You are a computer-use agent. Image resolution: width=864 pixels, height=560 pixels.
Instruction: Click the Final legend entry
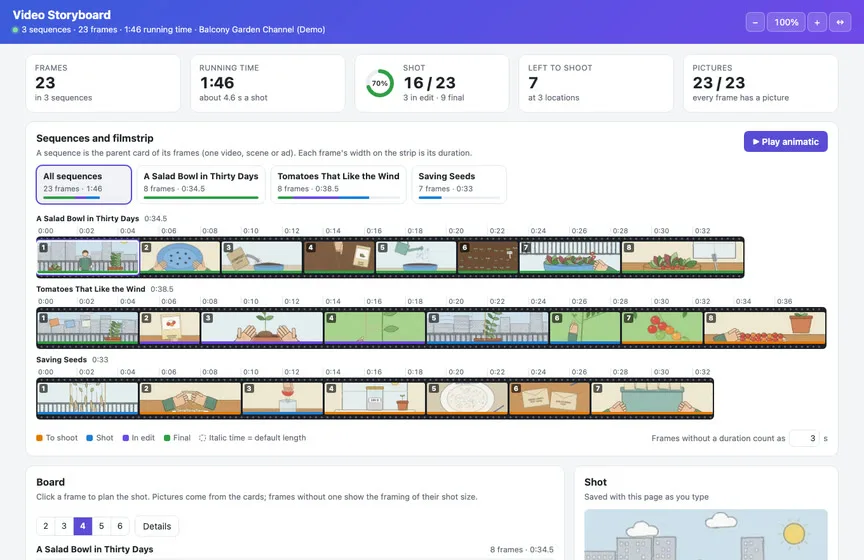tap(177, 438)
